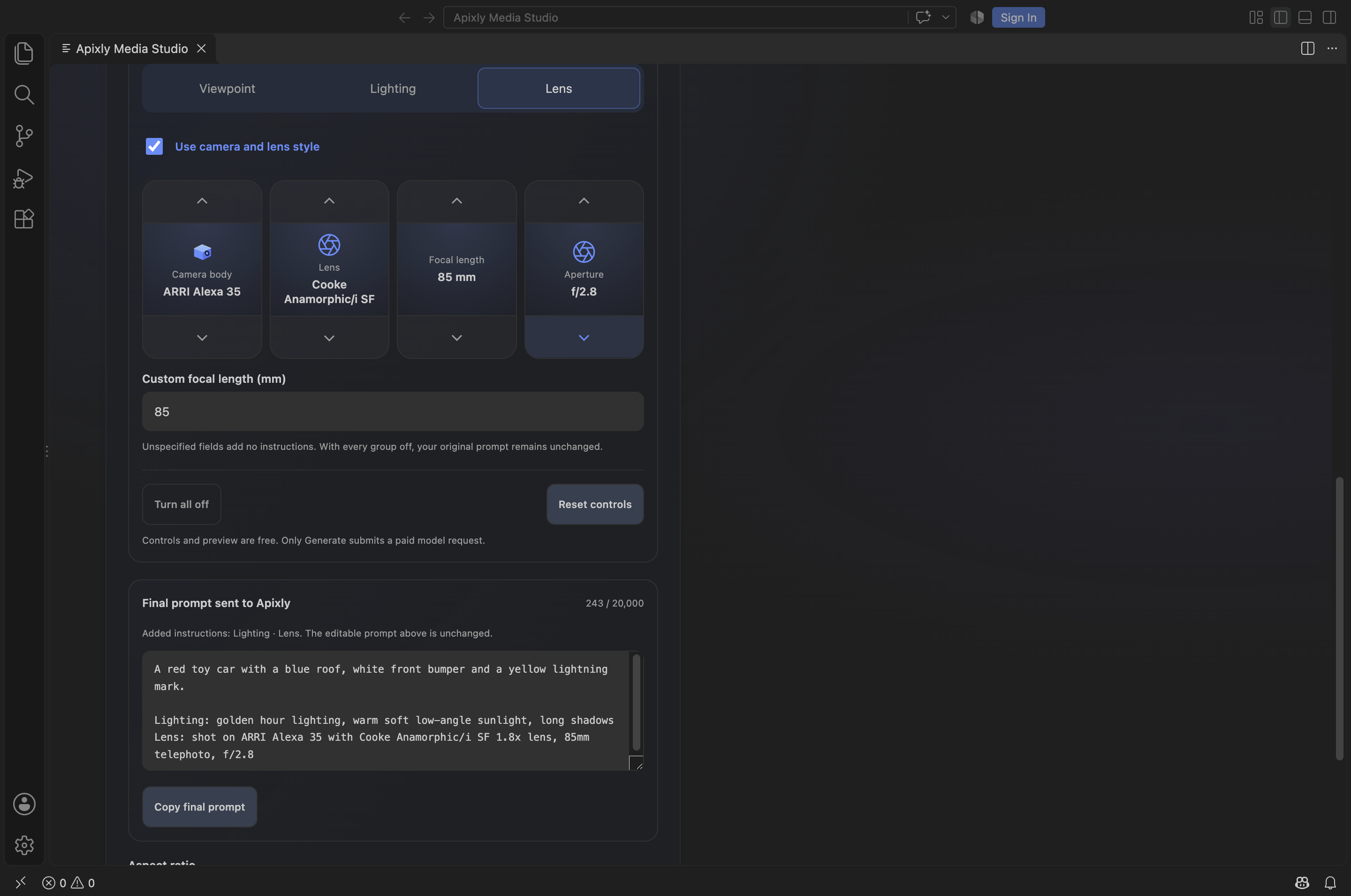1351x896 pixels.
Task: Click the Go Forward arrow in title bar
Action: tap(429, 18)
